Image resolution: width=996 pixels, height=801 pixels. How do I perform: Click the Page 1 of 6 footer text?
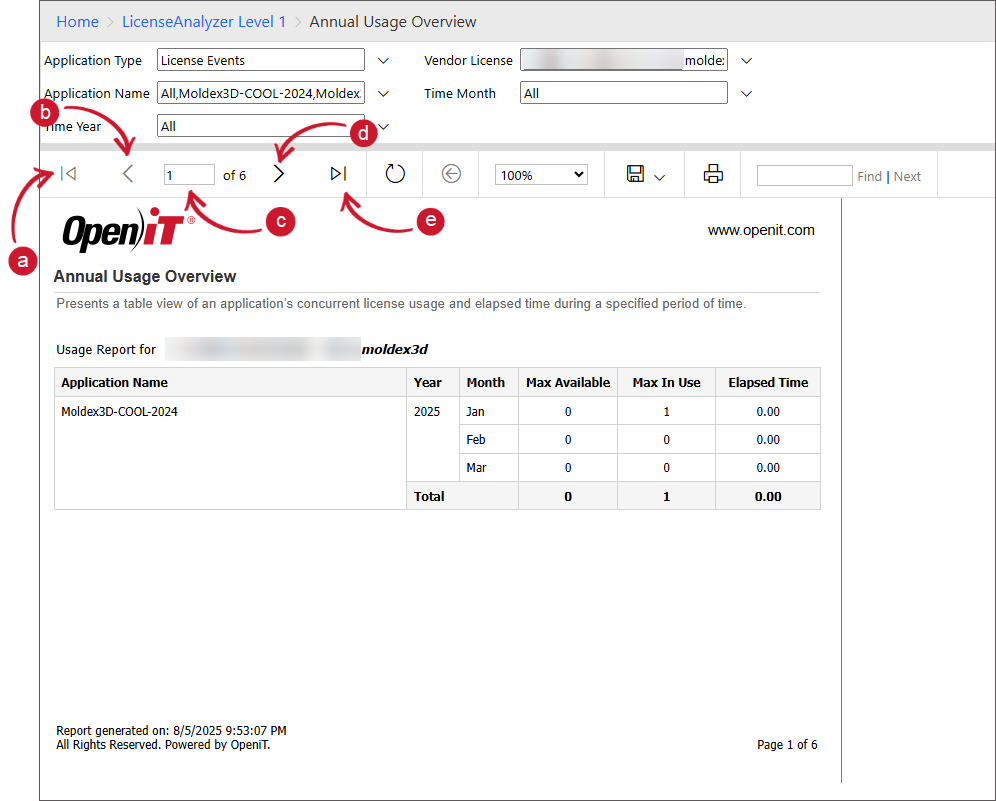point(787,744)
